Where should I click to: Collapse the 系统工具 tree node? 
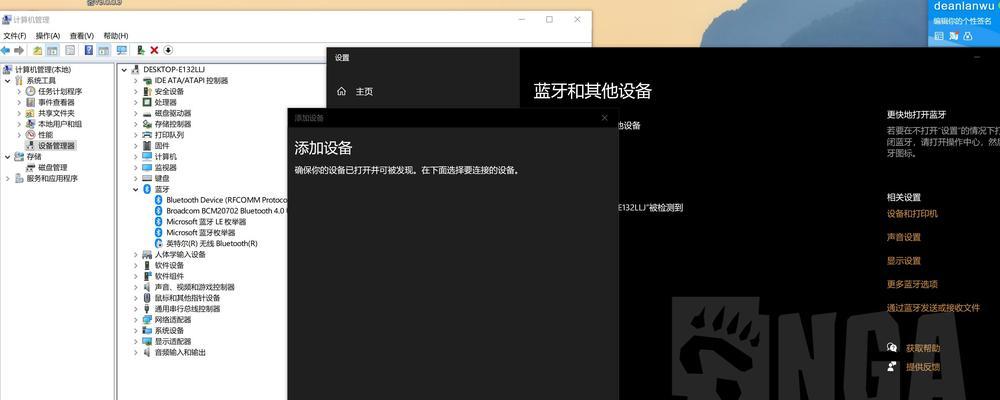pos(8,80)
